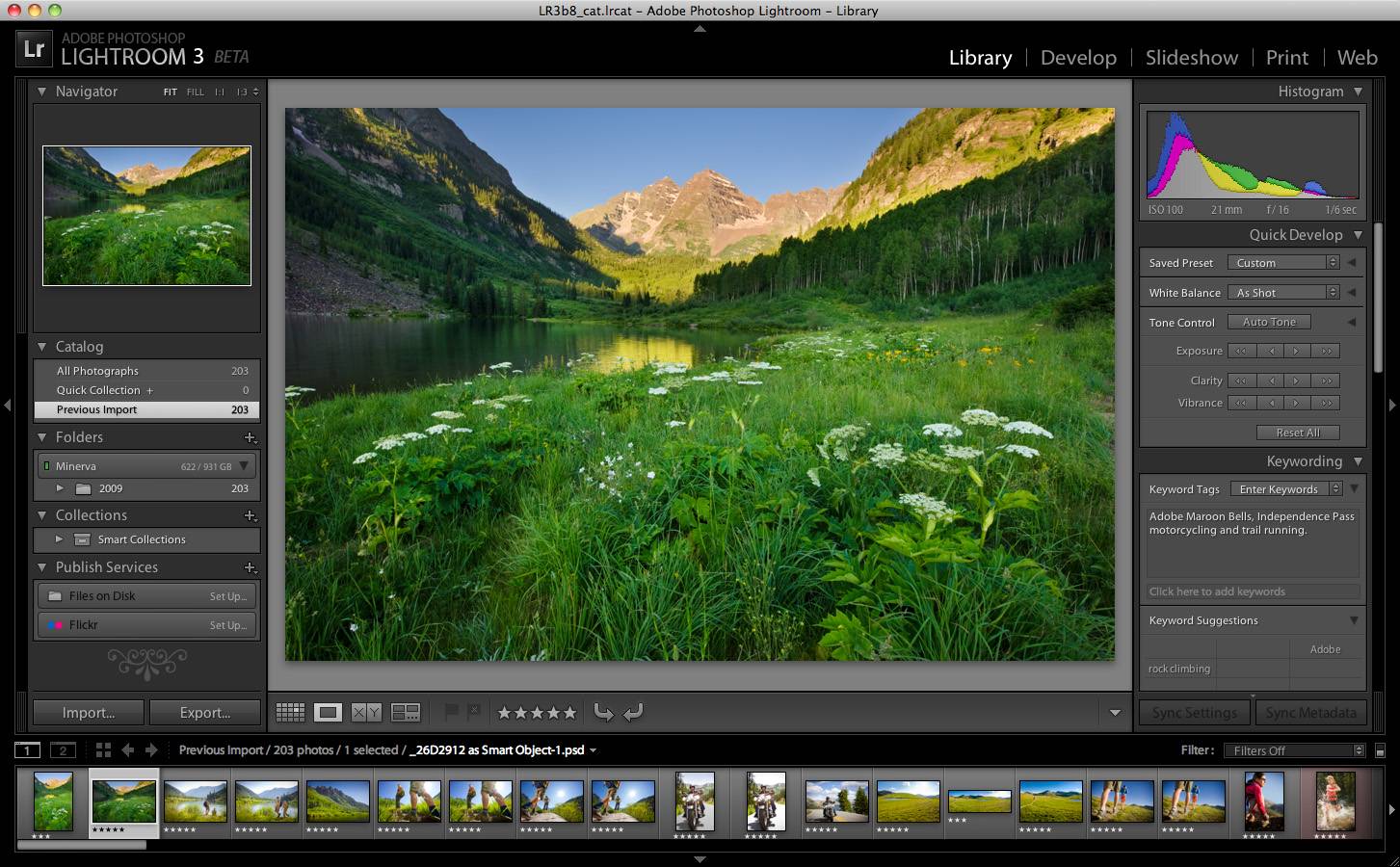Click the rotate counterclockwise arrow icon
Image resolution: width=1400 pixels, height=867 pixels.
click(x=603, y=713)
